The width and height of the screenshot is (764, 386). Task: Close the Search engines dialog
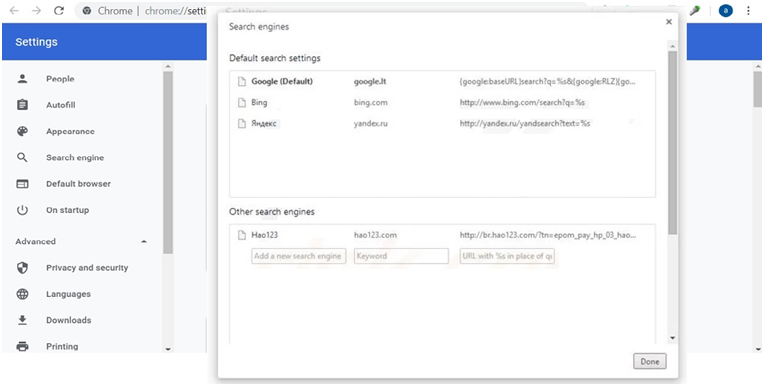(x=668, y=22)
